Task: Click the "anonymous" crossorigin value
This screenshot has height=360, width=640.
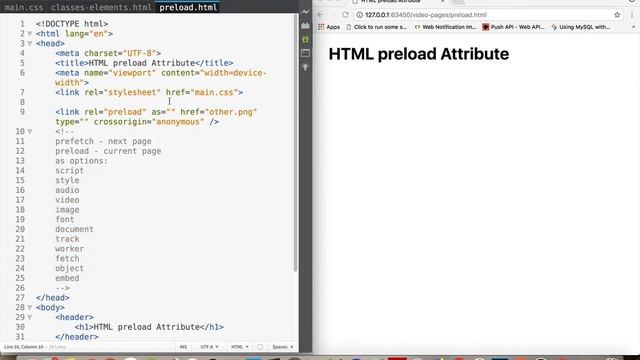Action: coord(178,122)
